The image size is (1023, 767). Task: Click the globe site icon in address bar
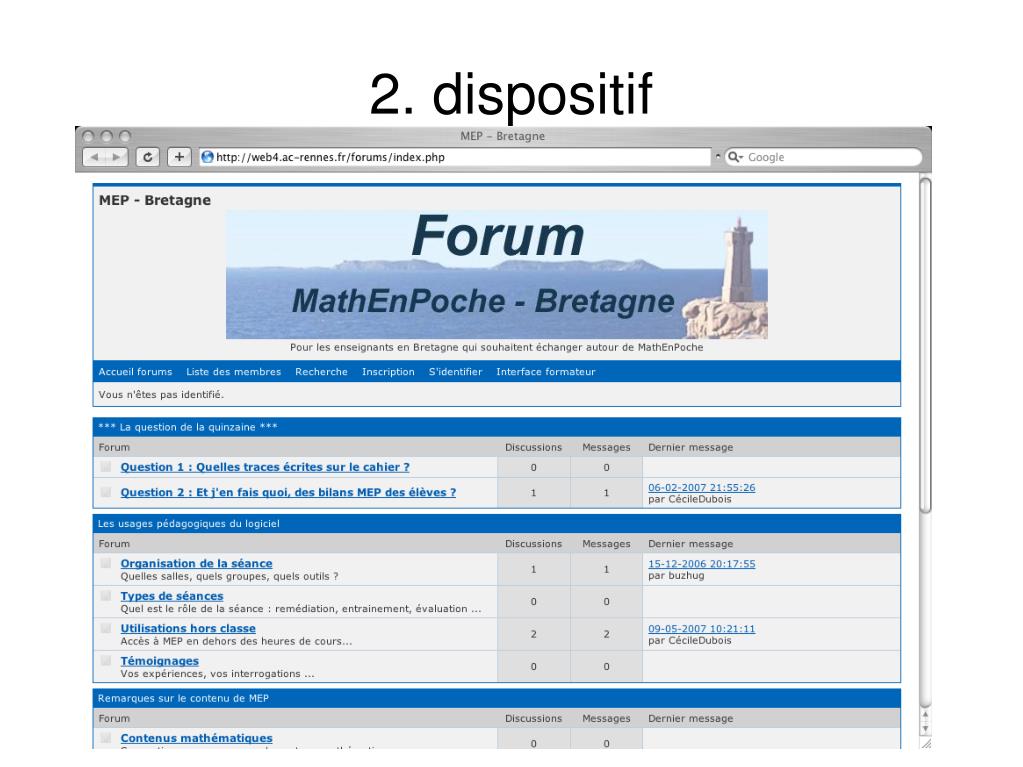pyautogui.click(x=207, y=157)
